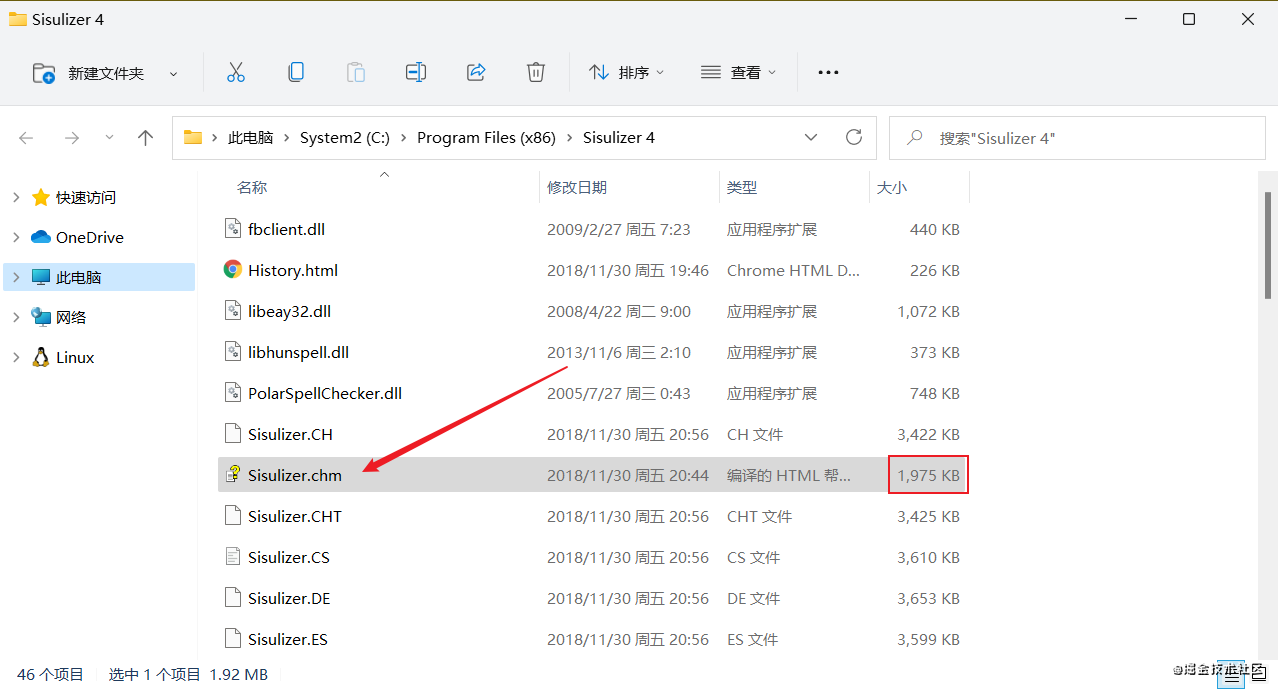Click the file icon of fbclient.dll
The image size is (1278, 689).
232,229
